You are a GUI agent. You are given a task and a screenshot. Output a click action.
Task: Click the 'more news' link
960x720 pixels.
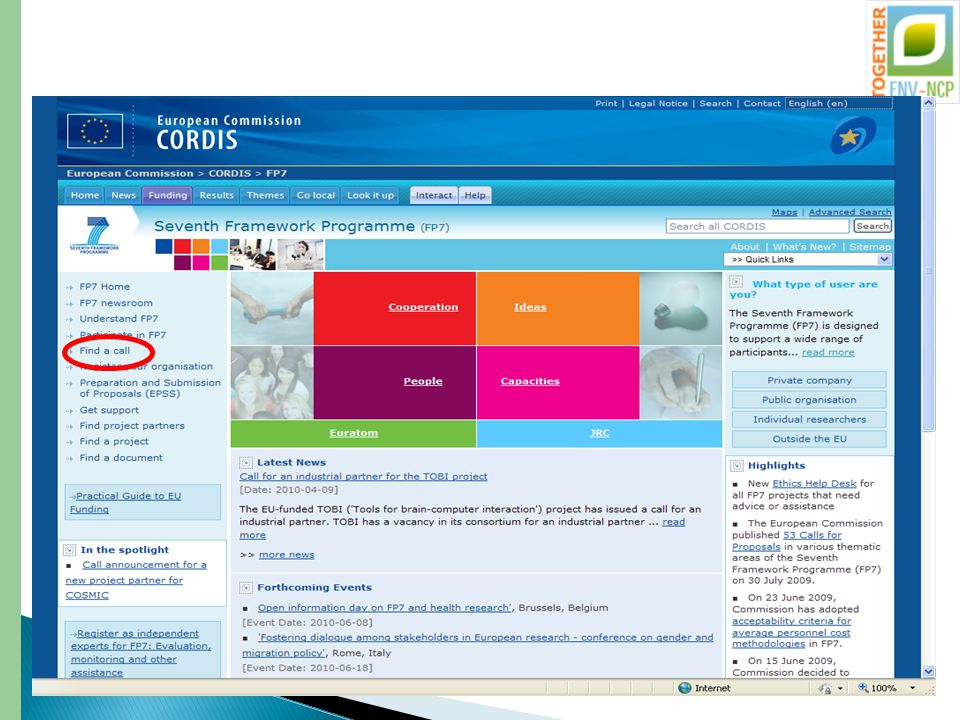[287, 555]
